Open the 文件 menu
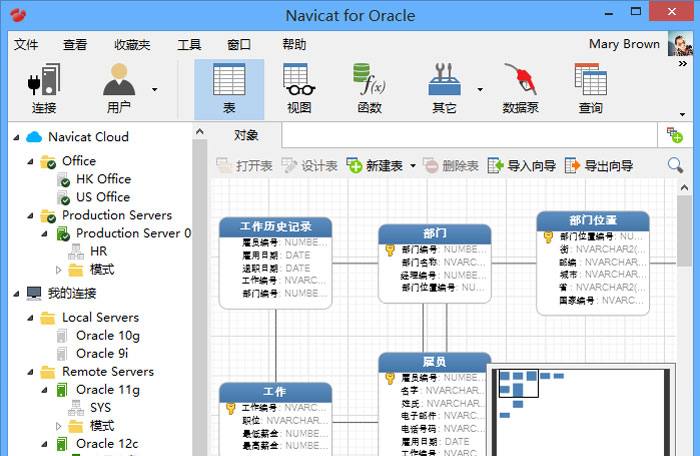Image resolution: width=700 pixels, height=456 pixels. (26, 44)
